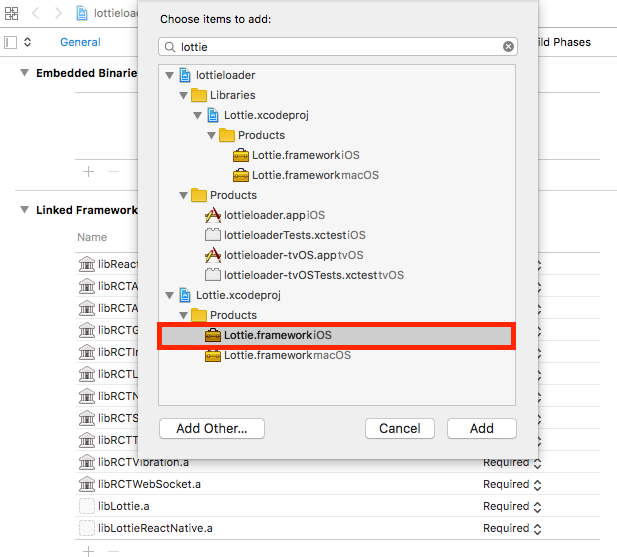Viewport: 617px width, 557px height.
Task: Click the Add button
Action: tap(482, 428)
